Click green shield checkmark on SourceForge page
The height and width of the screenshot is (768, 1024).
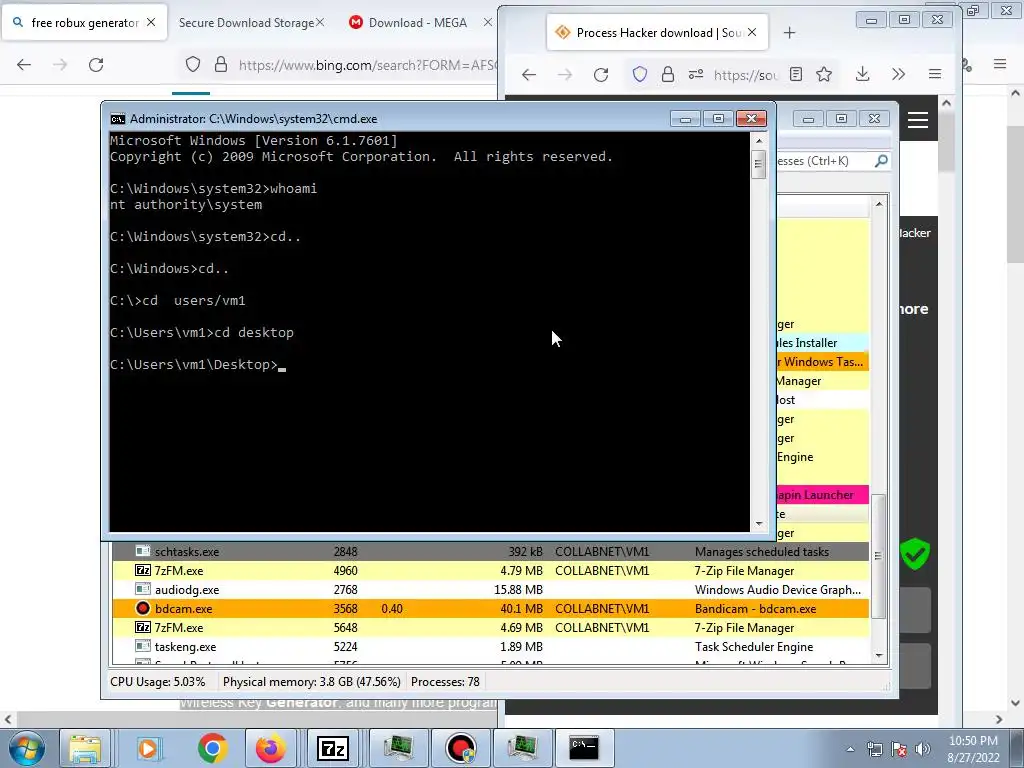coord(915,554)
